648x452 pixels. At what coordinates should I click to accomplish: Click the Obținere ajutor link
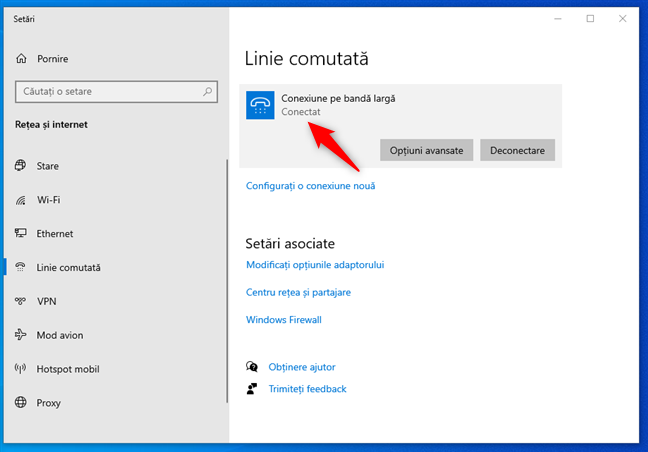(301, 367)
